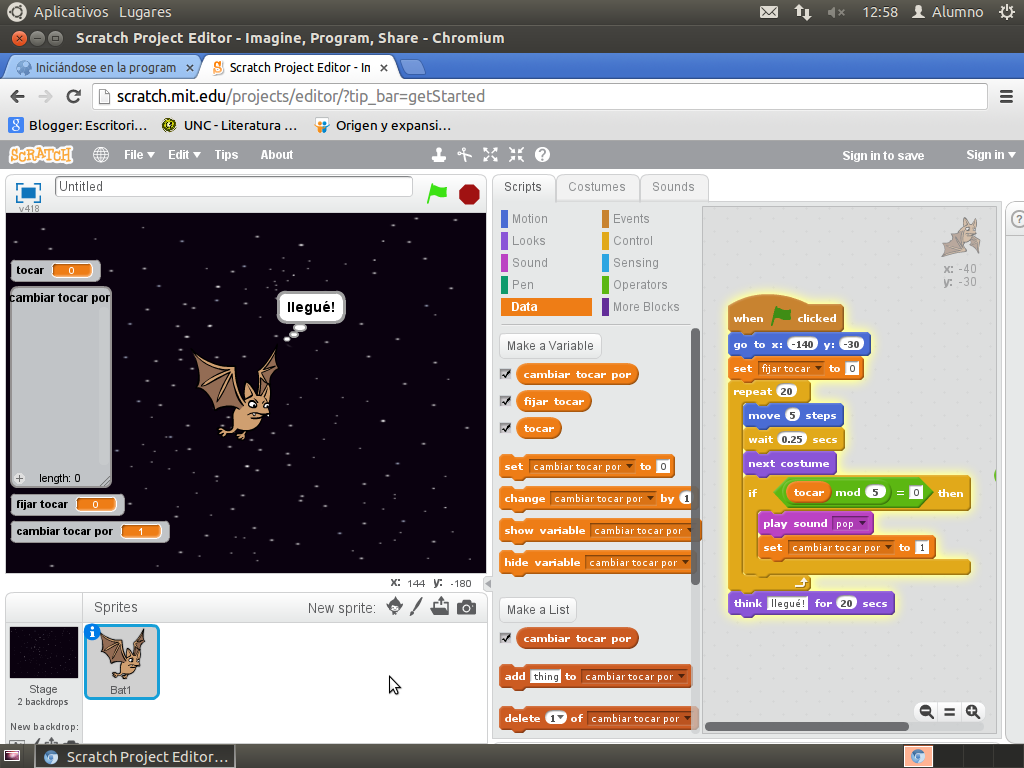This screenshot has height=768, width=1024.
Task: Toggle full screen presentation mode icon
Action: 28,193
